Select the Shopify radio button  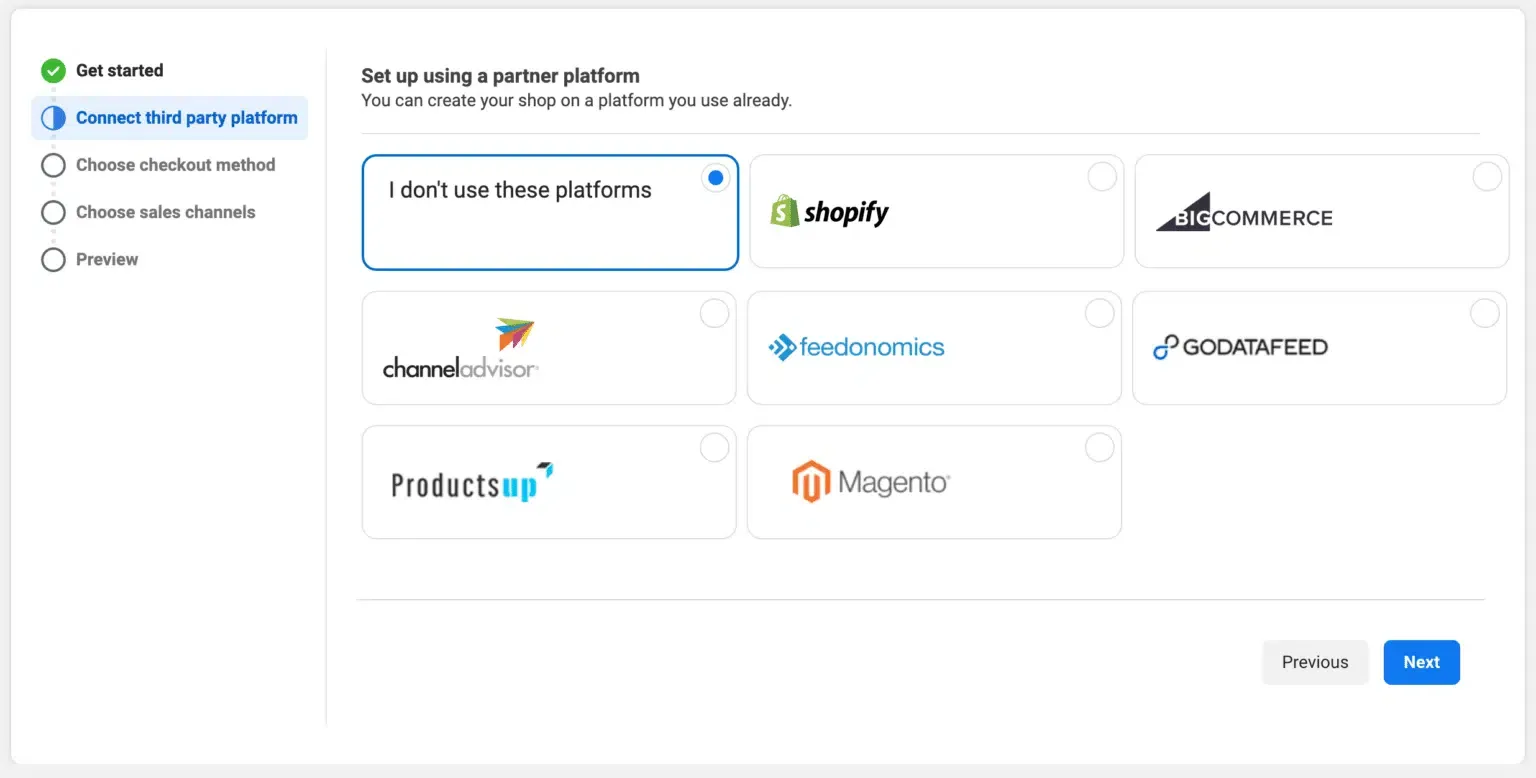(1101, 176)
